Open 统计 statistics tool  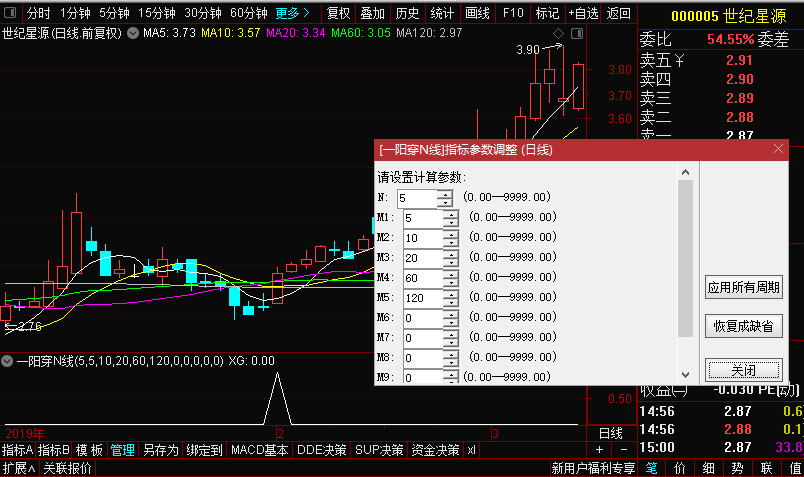[442, 13]
